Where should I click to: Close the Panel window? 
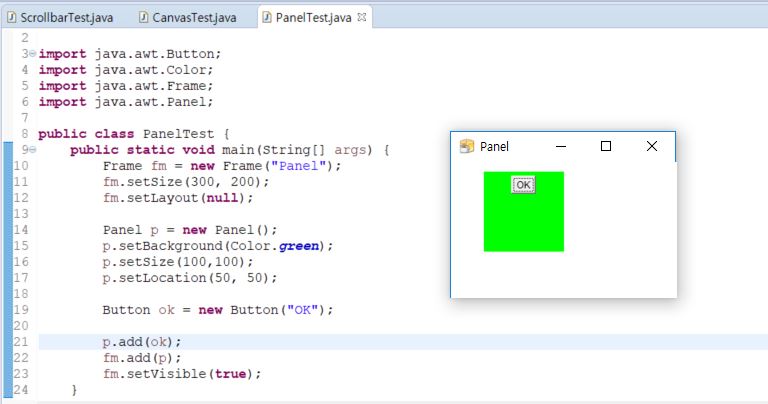click(x=651, y=146)
